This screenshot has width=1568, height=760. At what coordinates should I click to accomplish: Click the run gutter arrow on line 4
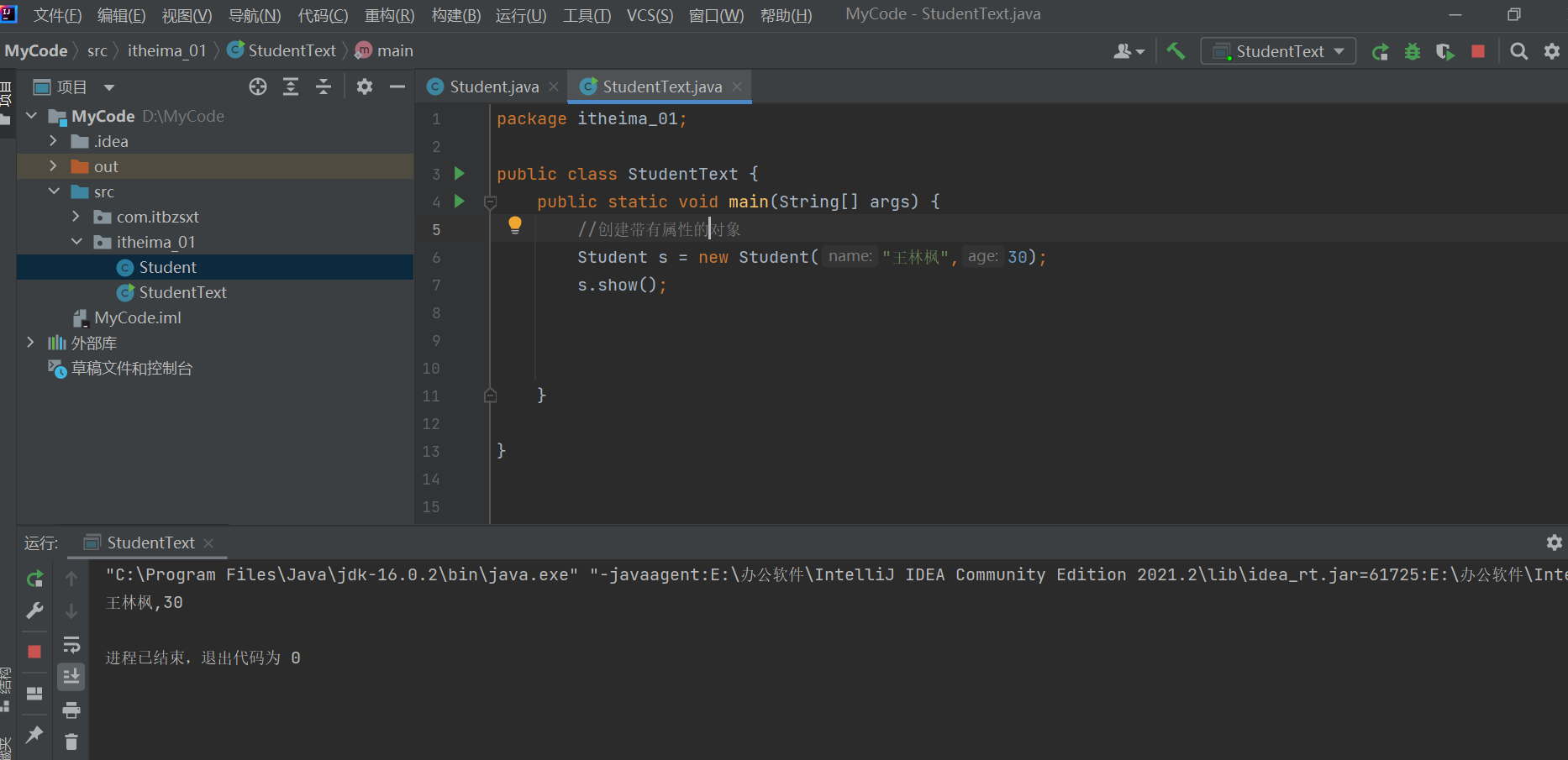460,202
